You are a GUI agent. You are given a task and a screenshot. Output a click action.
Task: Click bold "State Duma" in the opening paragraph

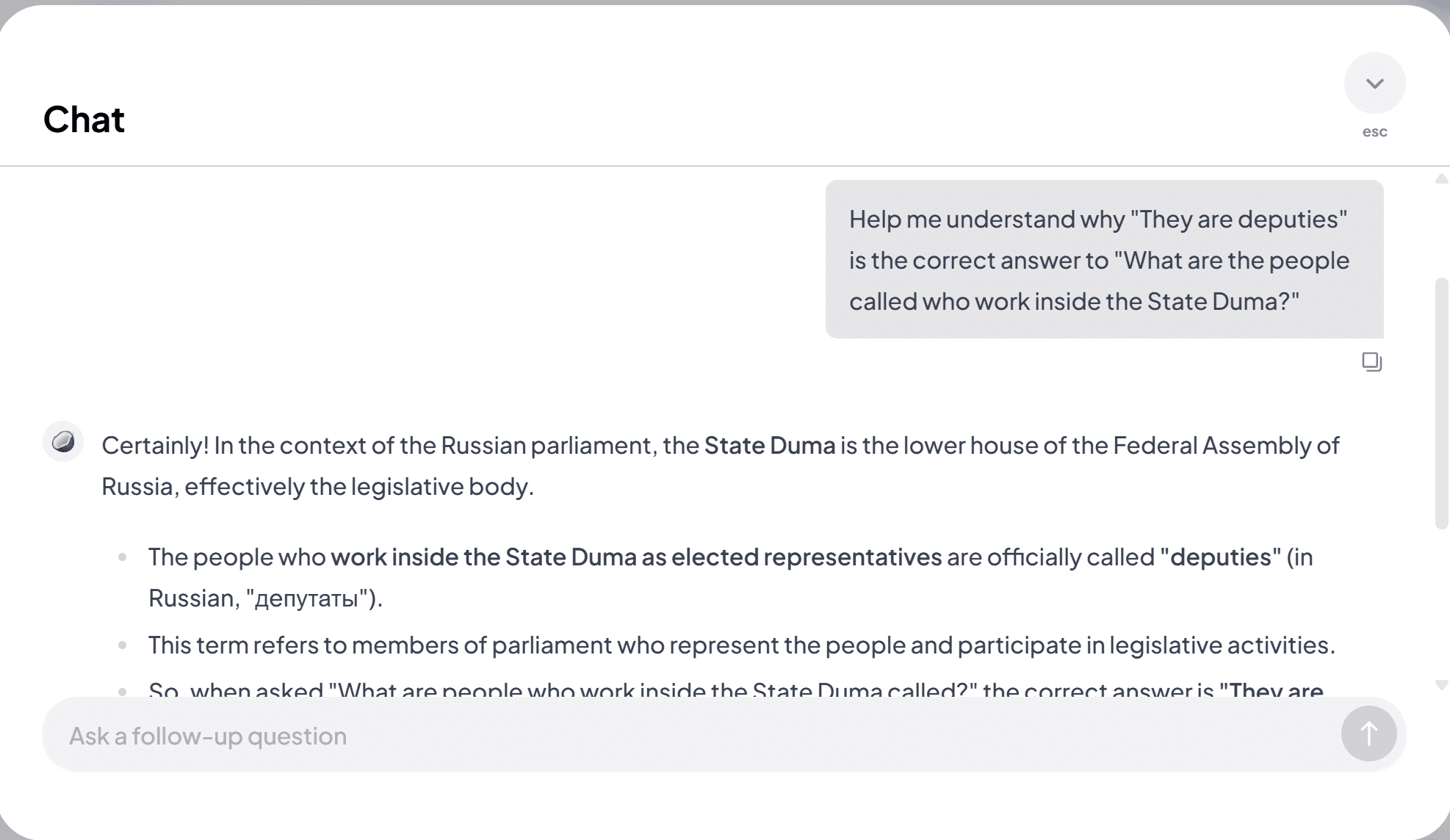pyautogui.click(x=769, y=446)
